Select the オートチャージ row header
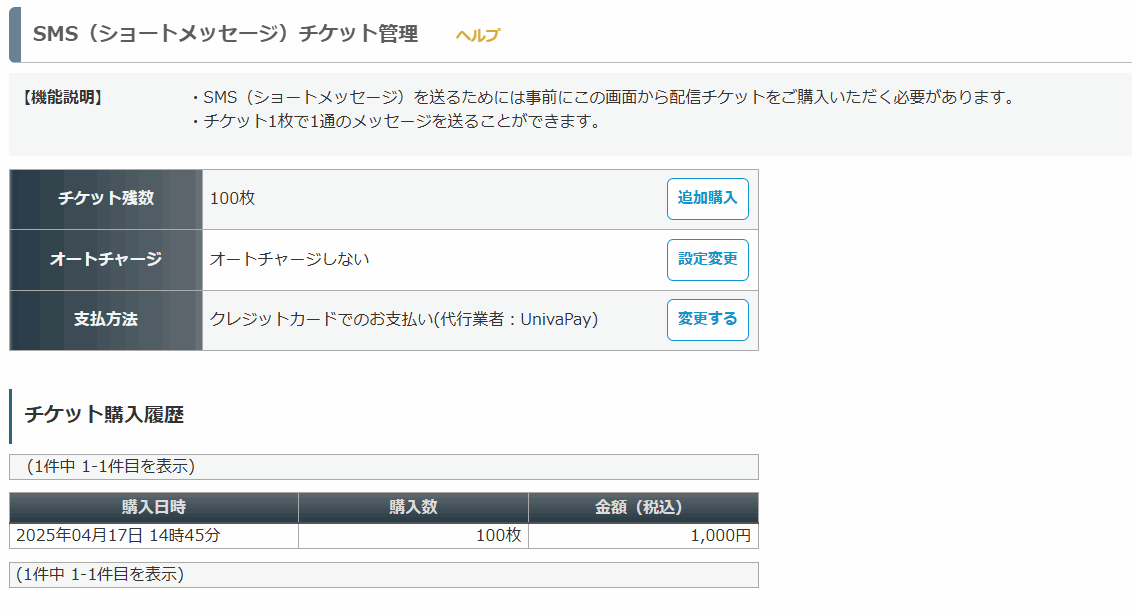The image size is (1132, 614). (x=106, y=260)
